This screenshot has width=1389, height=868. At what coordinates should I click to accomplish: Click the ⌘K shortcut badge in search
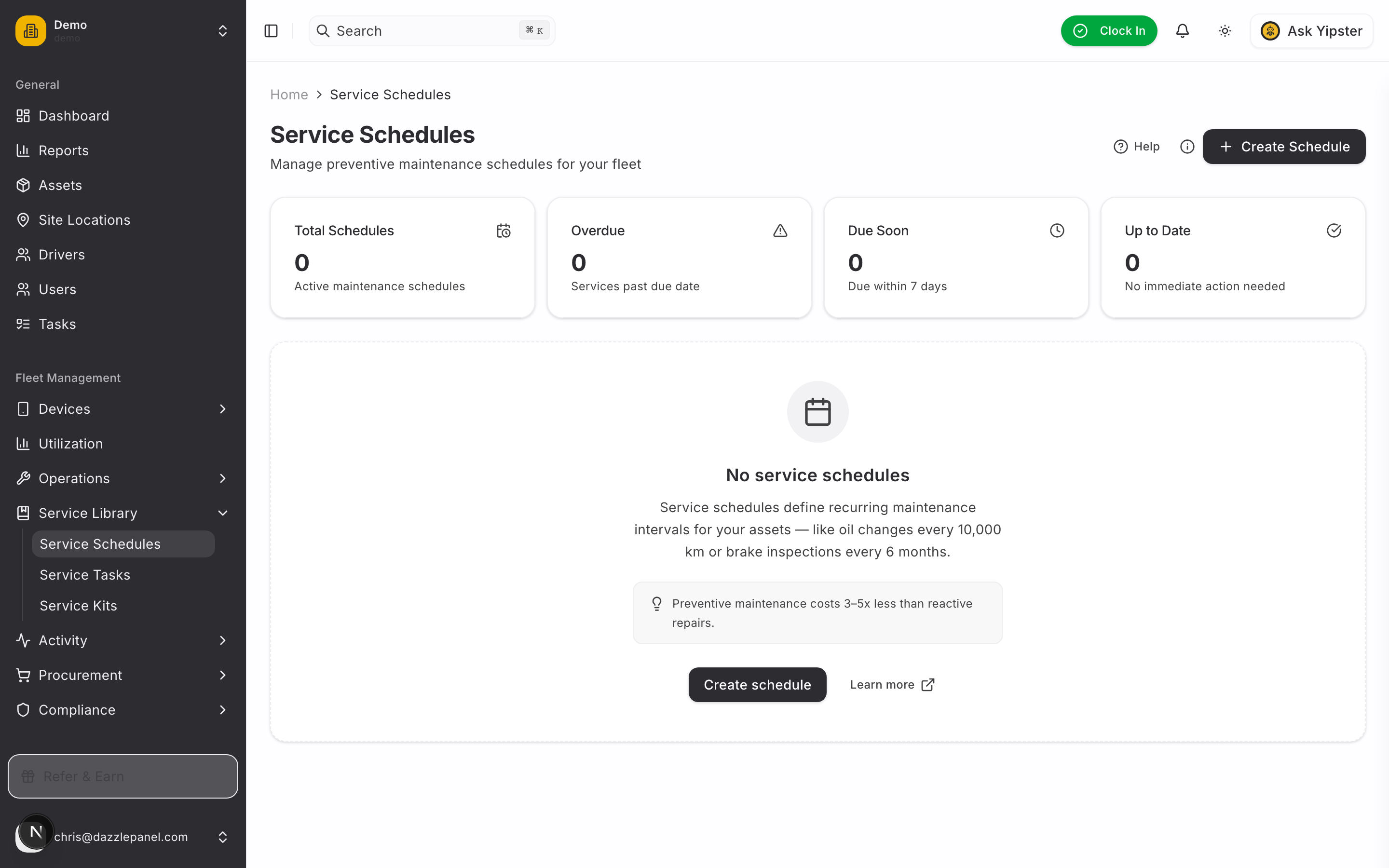coord(534,30)
